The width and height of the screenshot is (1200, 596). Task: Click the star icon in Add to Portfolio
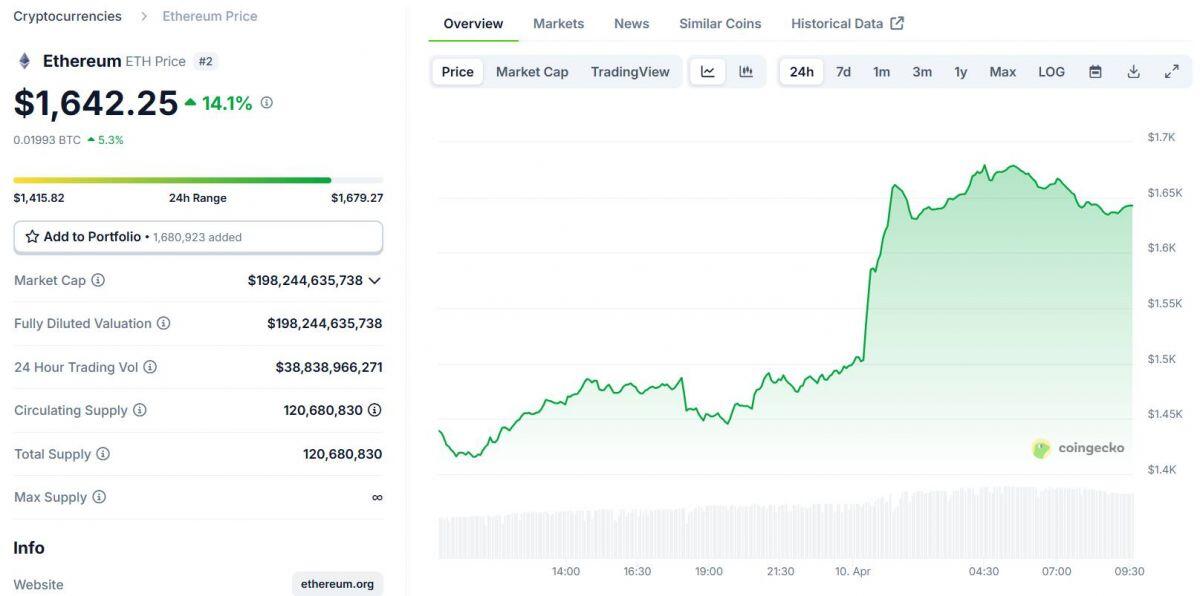pyautogui.click(x=32, y=237)
